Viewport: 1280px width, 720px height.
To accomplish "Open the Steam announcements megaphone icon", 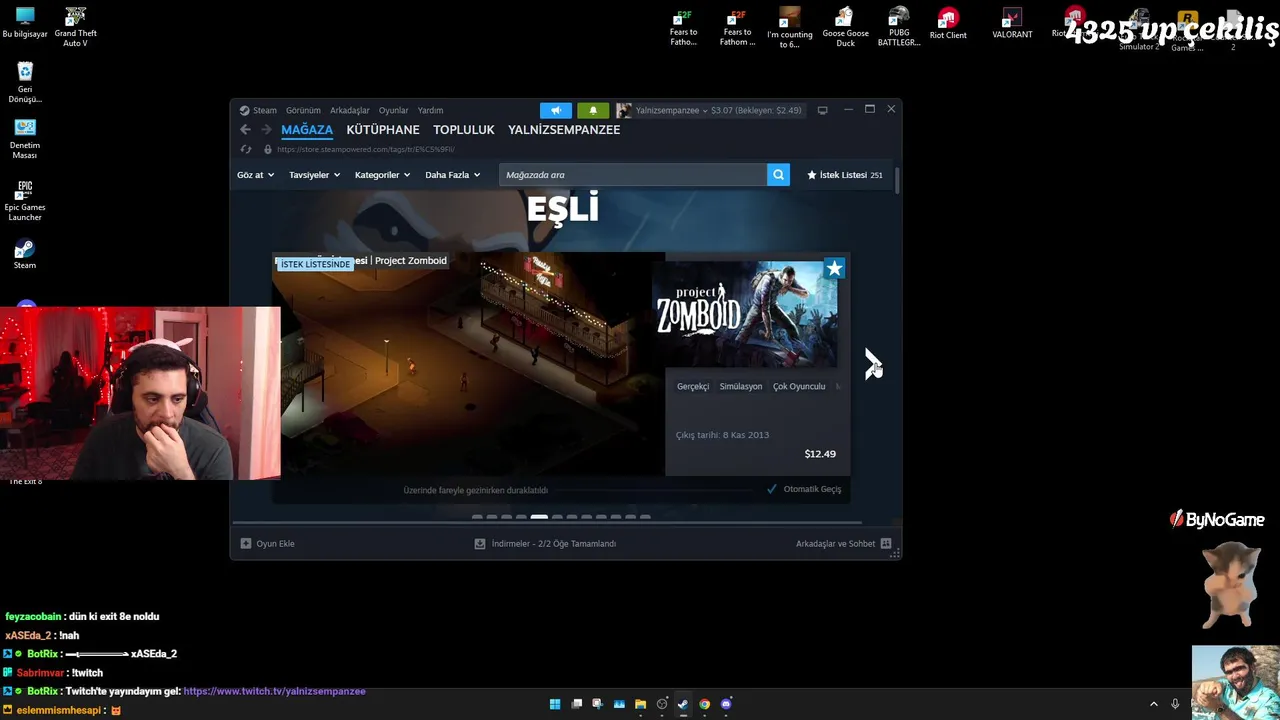I will 556,110.
